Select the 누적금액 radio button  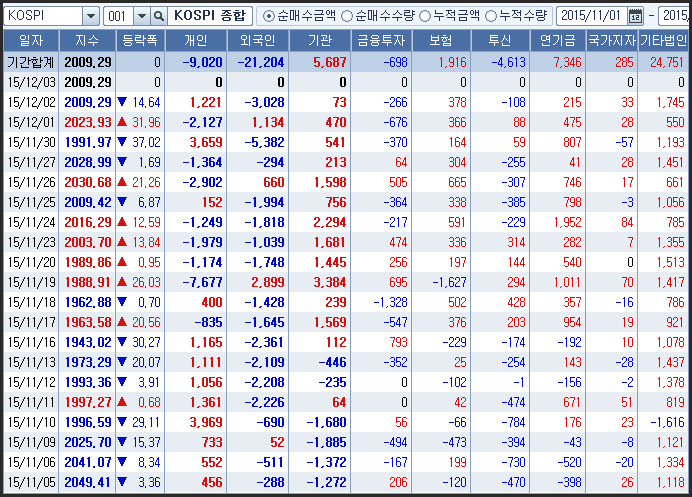pyautogui.click(x=425, y=16)
